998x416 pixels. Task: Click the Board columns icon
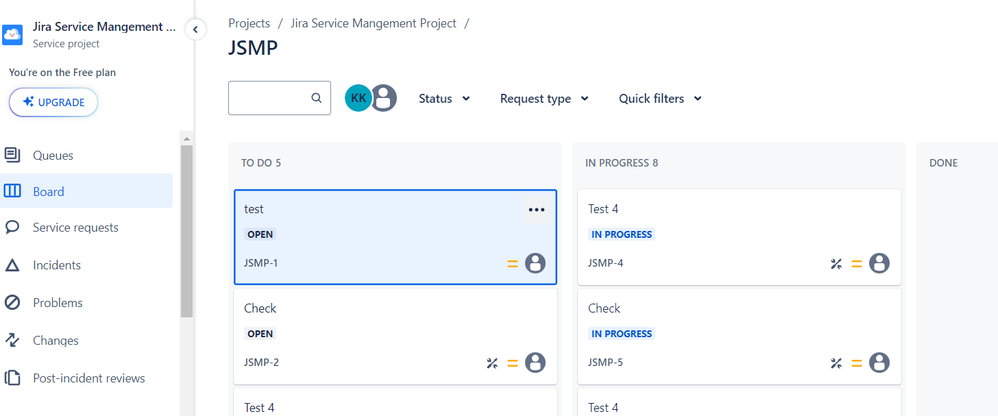pos(12,191)
